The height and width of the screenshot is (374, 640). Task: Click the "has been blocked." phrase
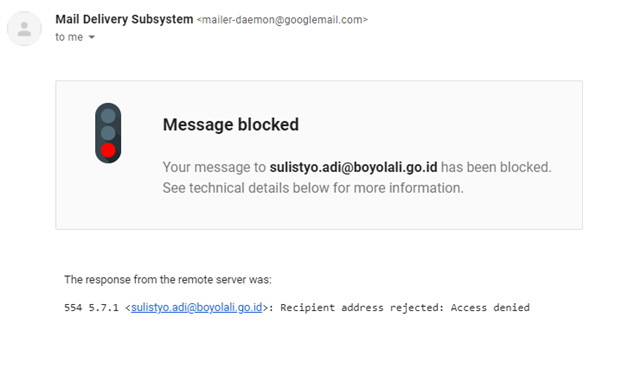pyautogui.click(x=496, y=167)
